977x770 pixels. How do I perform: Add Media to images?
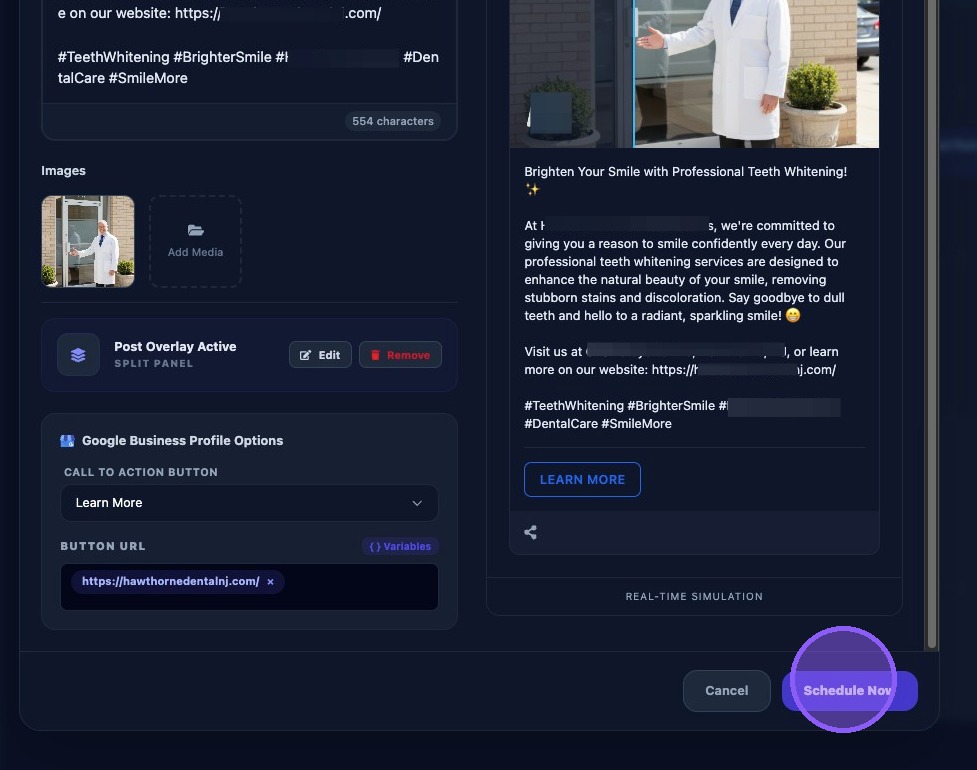coord(196,242)
